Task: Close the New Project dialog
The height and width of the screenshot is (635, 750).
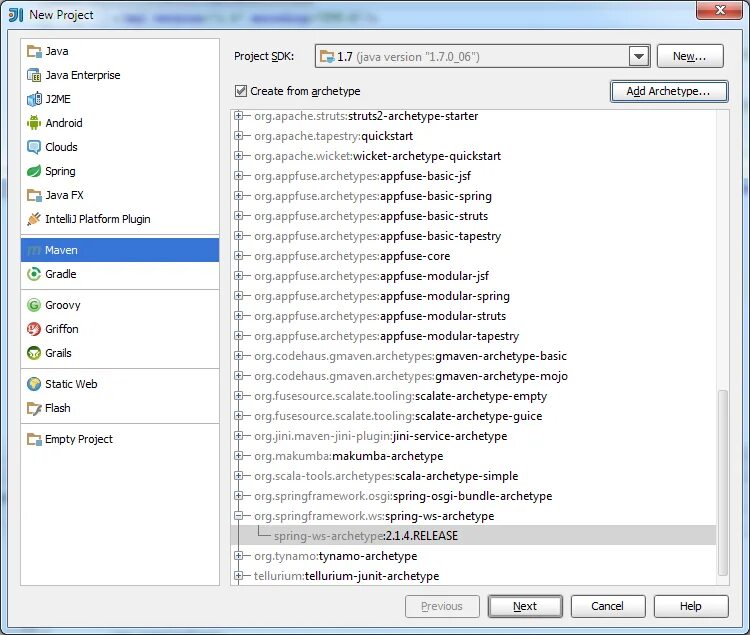Action: pos(720,10)
